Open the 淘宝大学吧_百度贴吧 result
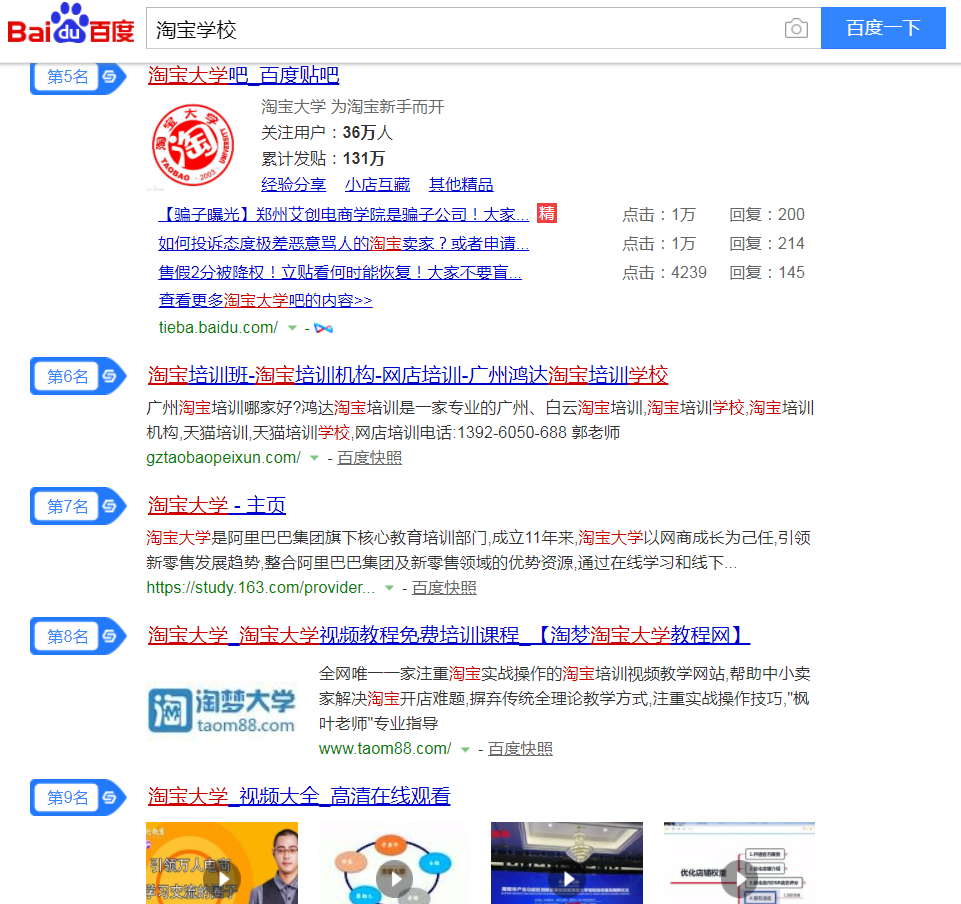This screenshot has width=961, height=904. tap(243, 75)
